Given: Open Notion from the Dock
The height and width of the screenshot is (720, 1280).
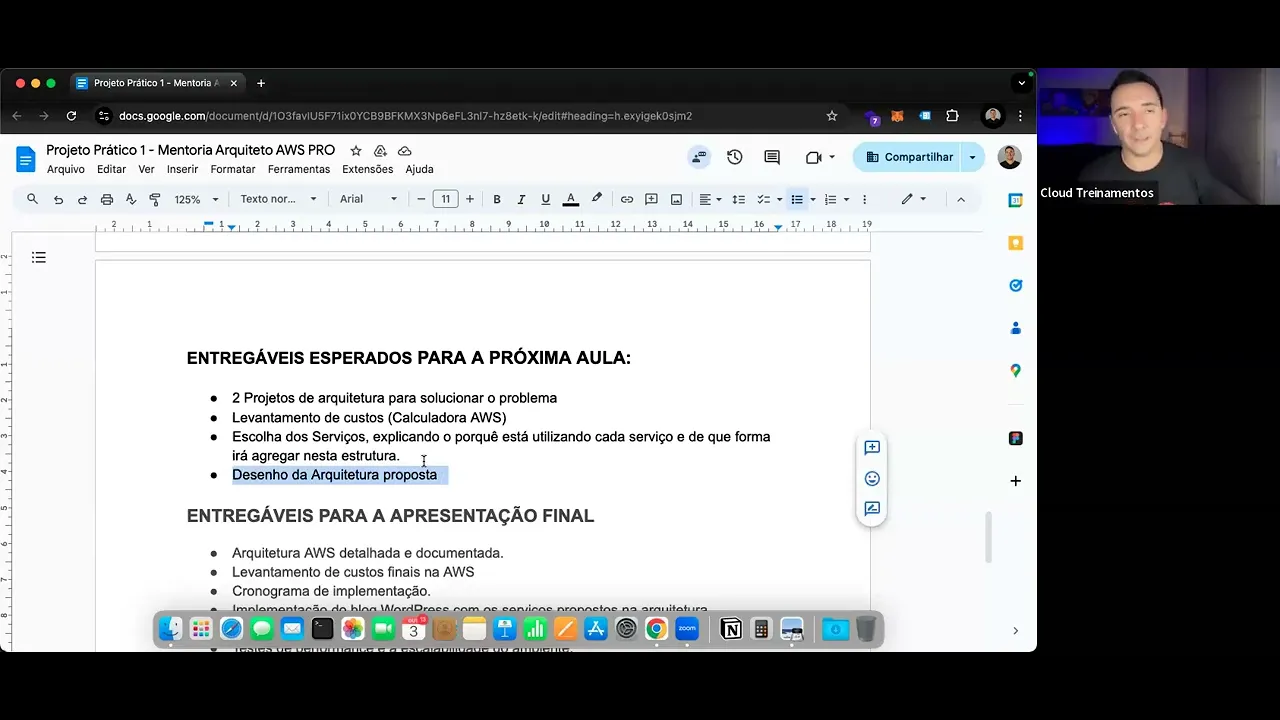Looking at the screenshot, I should (x=731, y=629).
